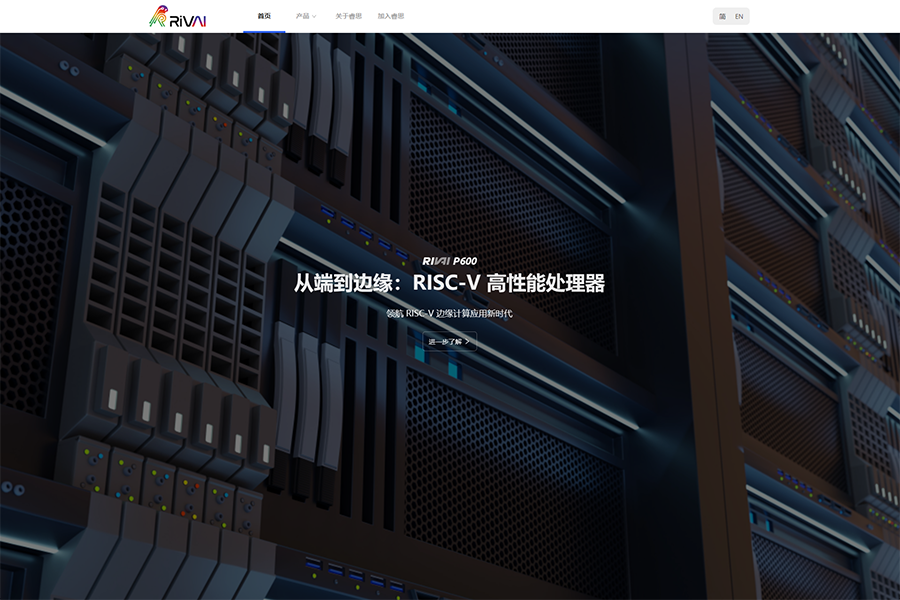The image size is (900, 600).
Task: Click the RiVAI parrot logo icon
Action: (x=158, y=17)
